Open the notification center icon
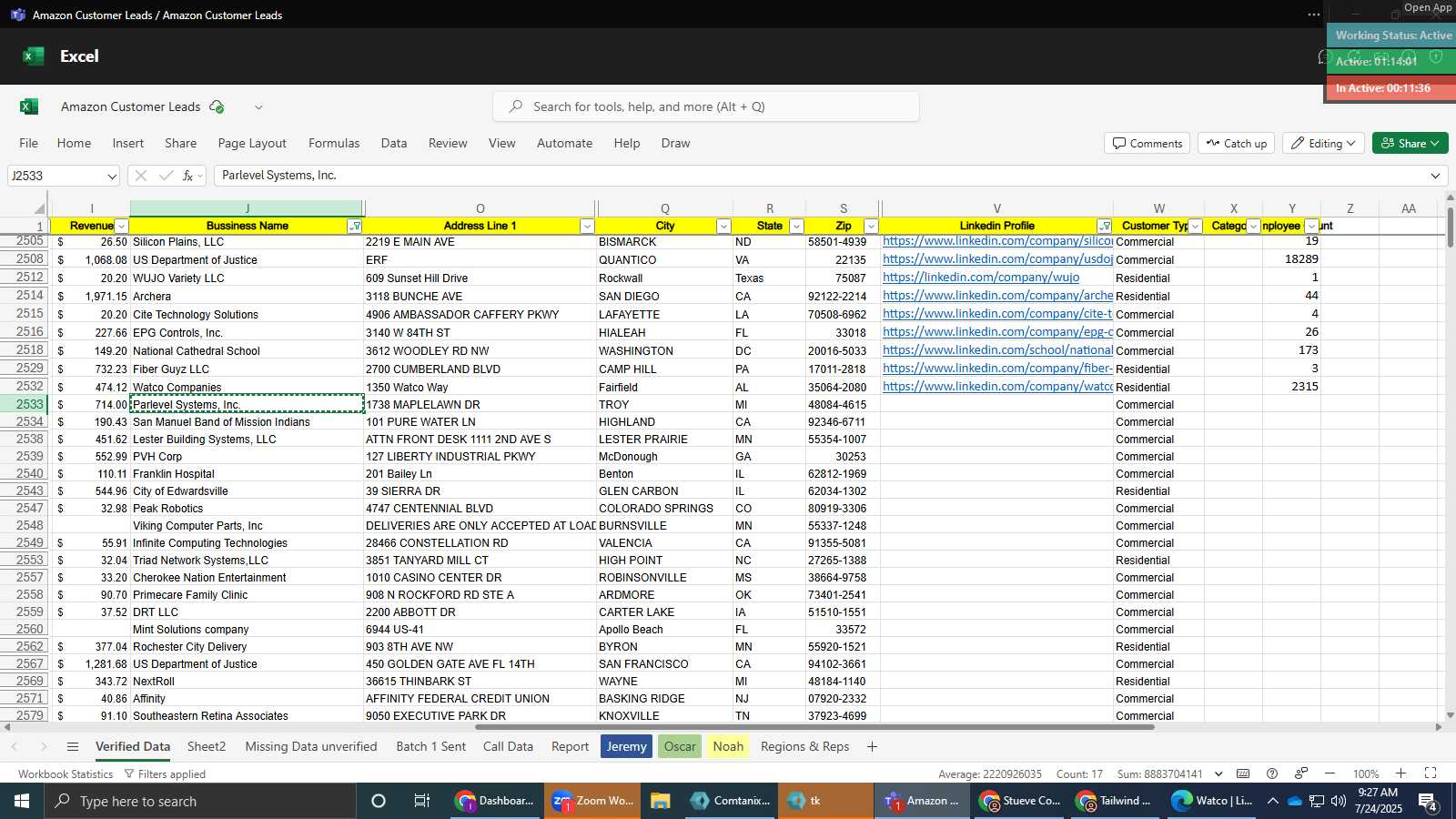The width and height of the screenshot is (1456, 819). pos(1428,801)
